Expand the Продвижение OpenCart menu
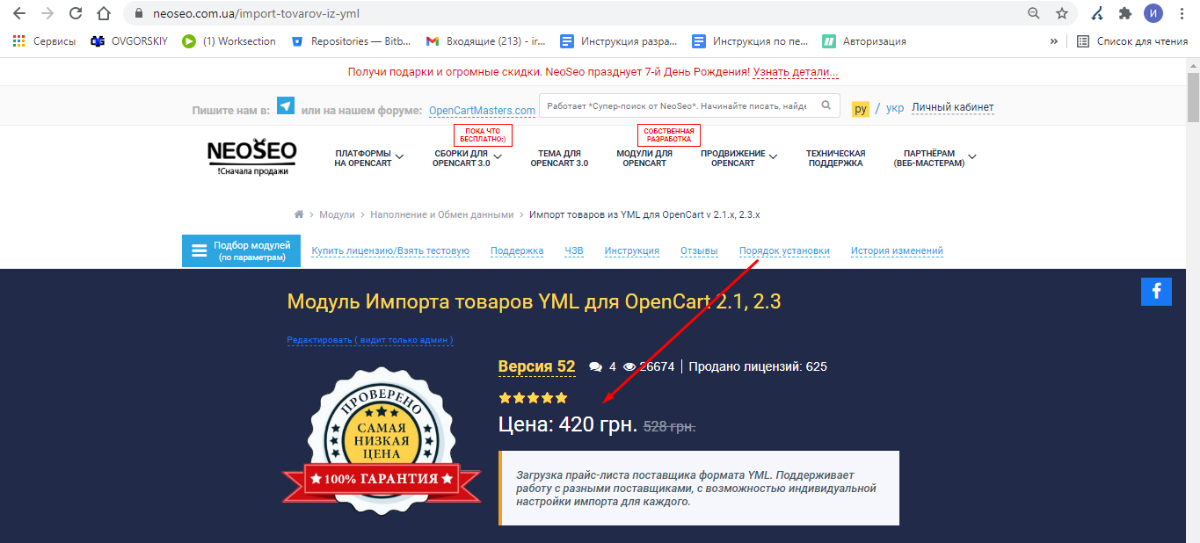The image size is (1200, 543). (x=738, y=158)
